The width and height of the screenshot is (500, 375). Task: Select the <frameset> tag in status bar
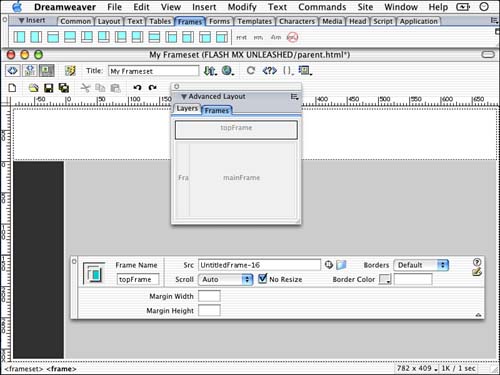(24, 369)
